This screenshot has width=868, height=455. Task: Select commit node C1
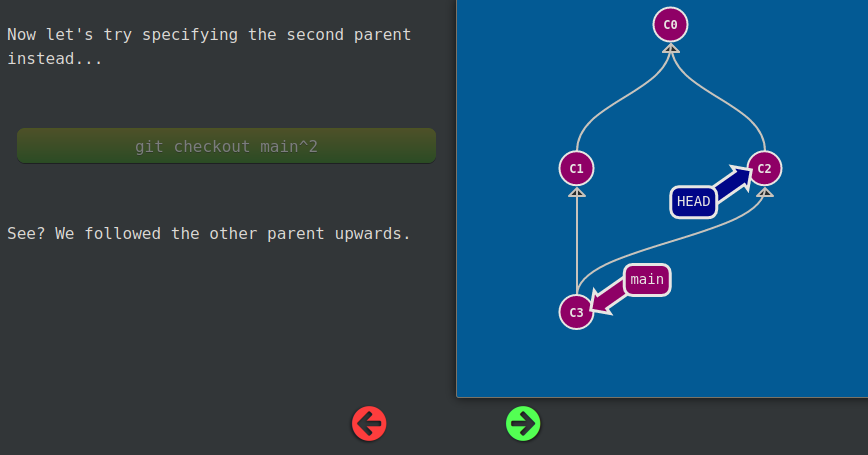[576, 168]
